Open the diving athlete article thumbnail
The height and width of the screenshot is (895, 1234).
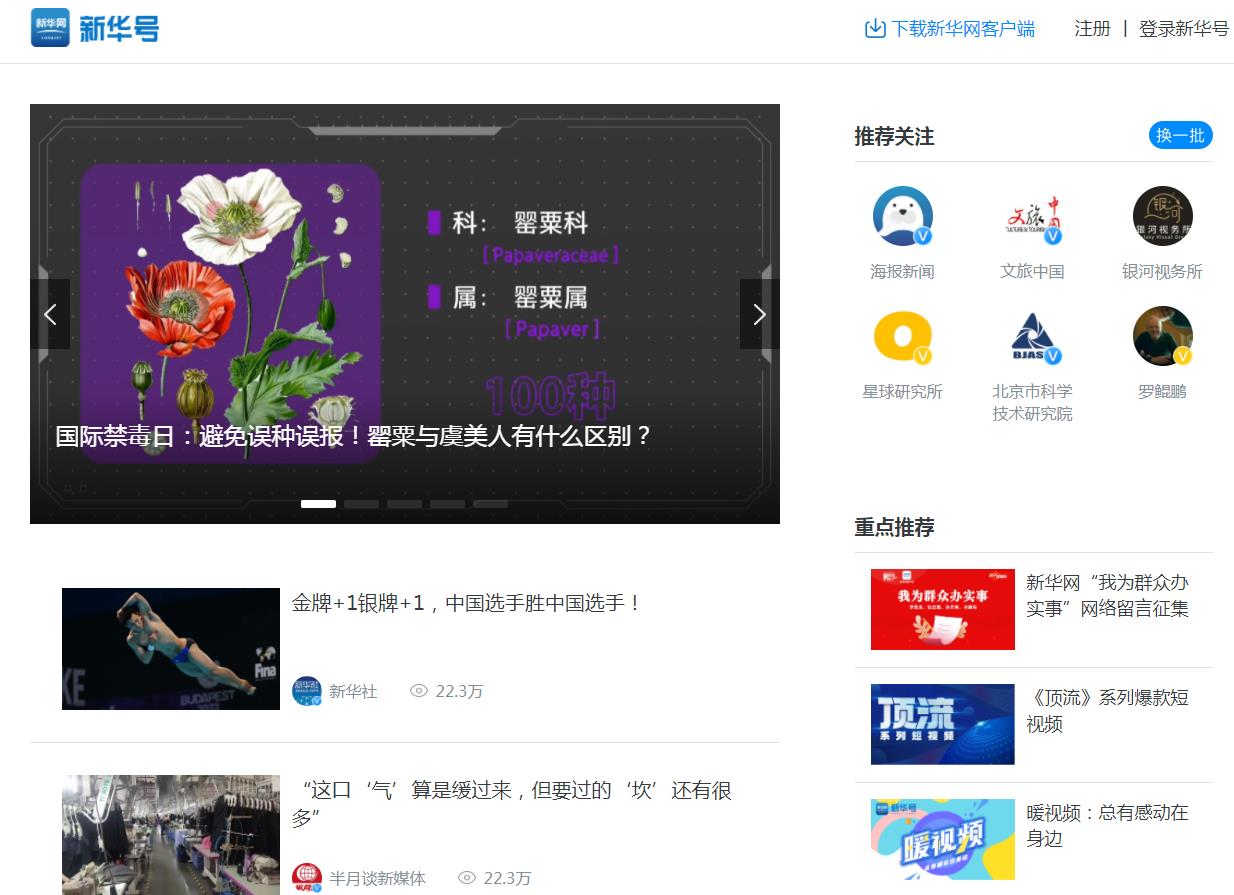pos(171,649)
